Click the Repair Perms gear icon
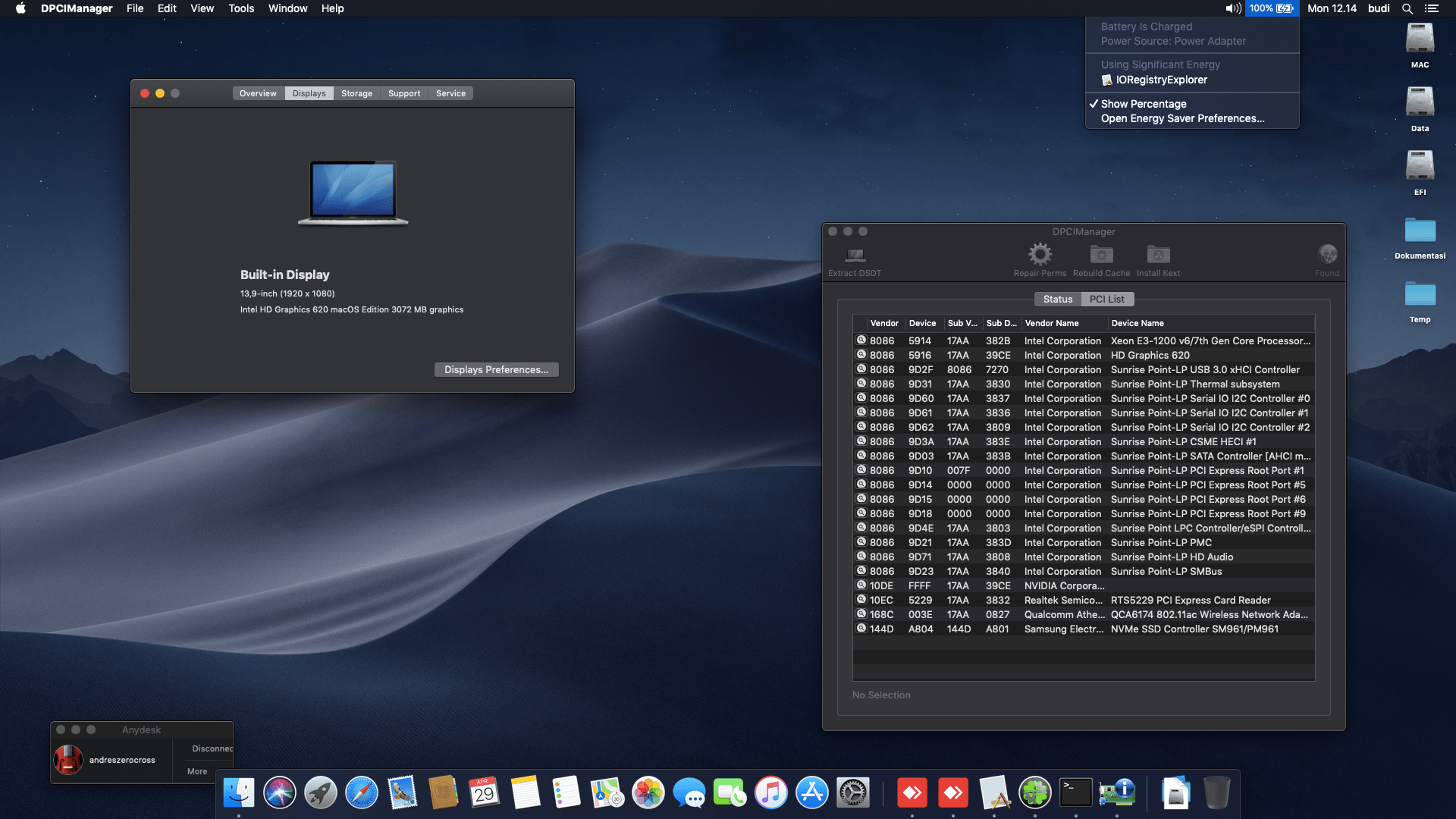The height and width of the screenshot is (819, 1456). 1040,254
